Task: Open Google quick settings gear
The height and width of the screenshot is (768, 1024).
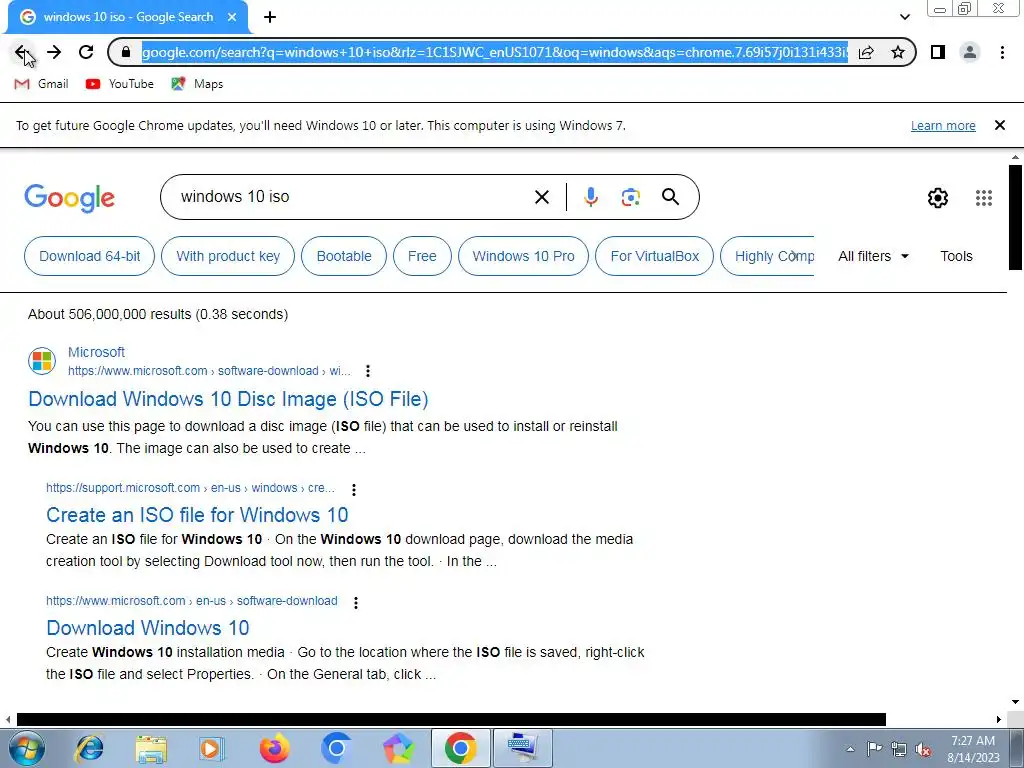Action: pyautogui.click(x=938, y=198)
